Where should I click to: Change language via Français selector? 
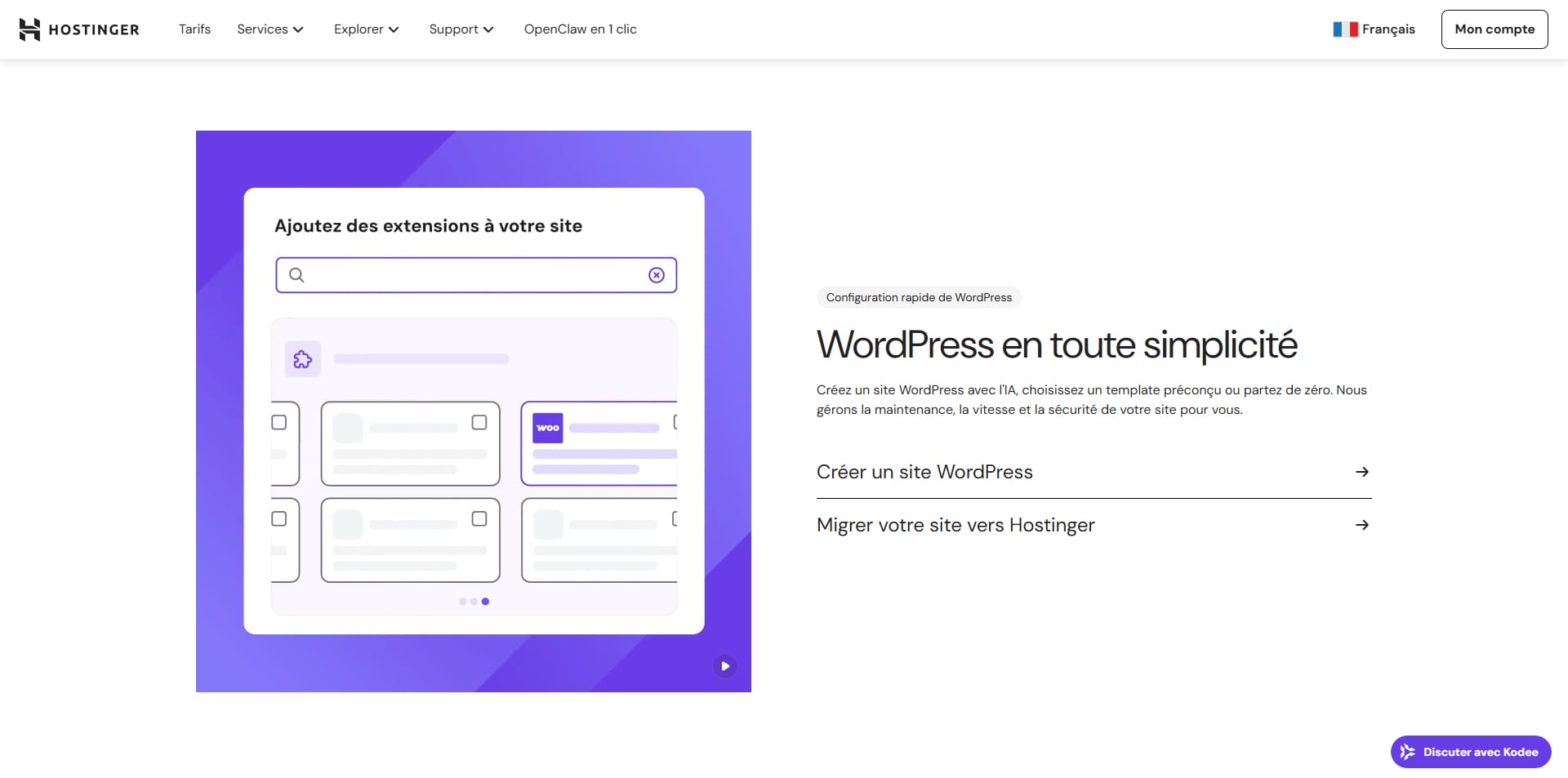click(x=1374, y=29)
